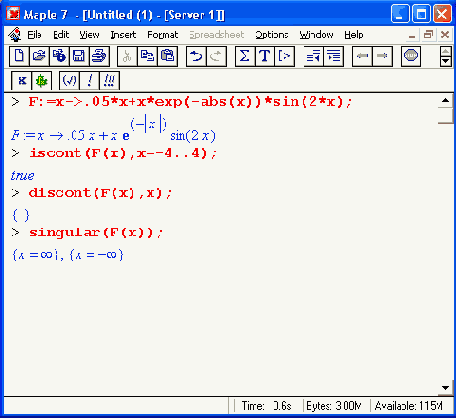The image size is (456, 418).
Task: Click the F:=x->.05*x input line
Action: [190, 102]
